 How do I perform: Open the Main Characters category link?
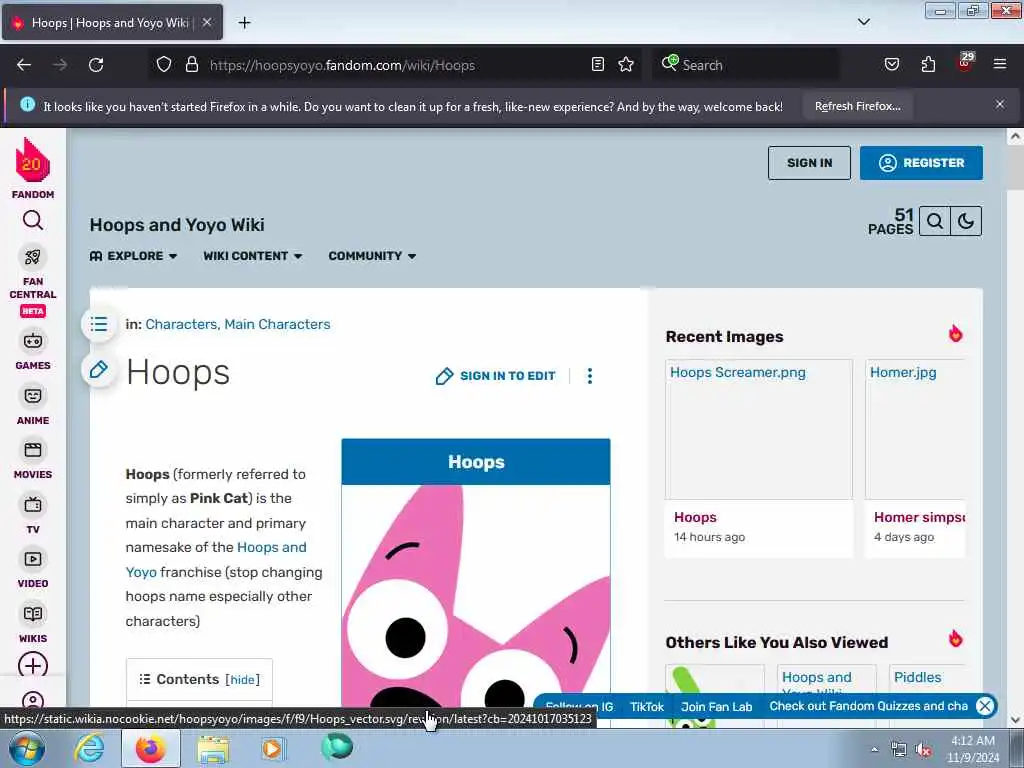click(x=277, y=324)
